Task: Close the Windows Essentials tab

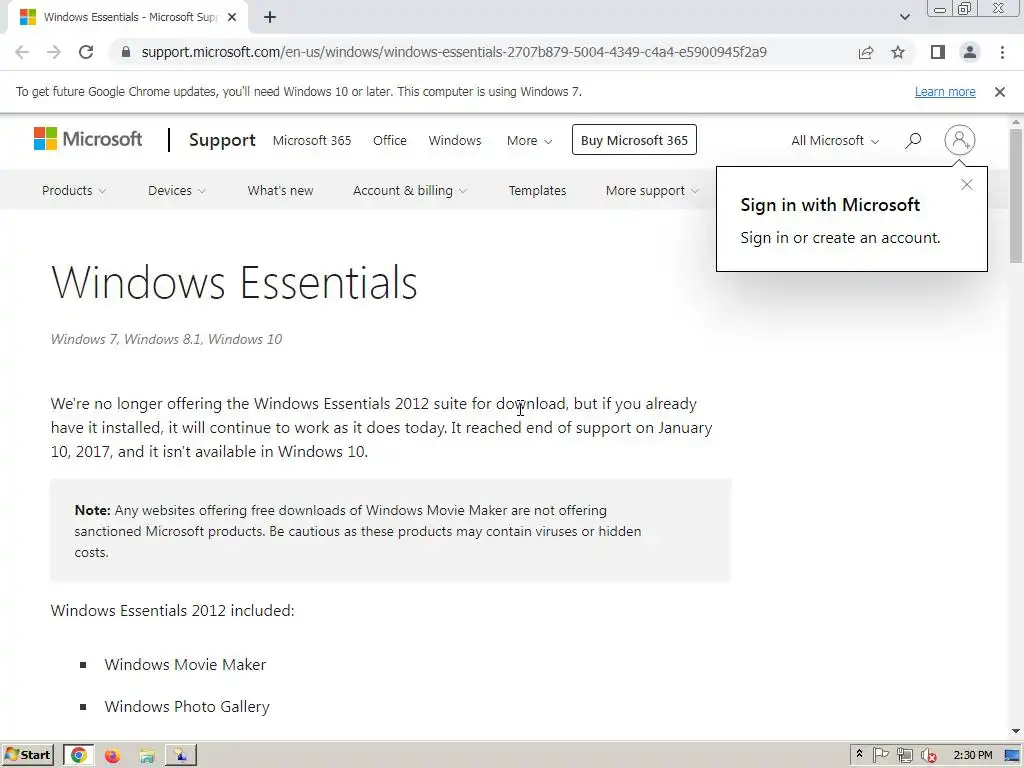Action: click(x=232, y=18)
